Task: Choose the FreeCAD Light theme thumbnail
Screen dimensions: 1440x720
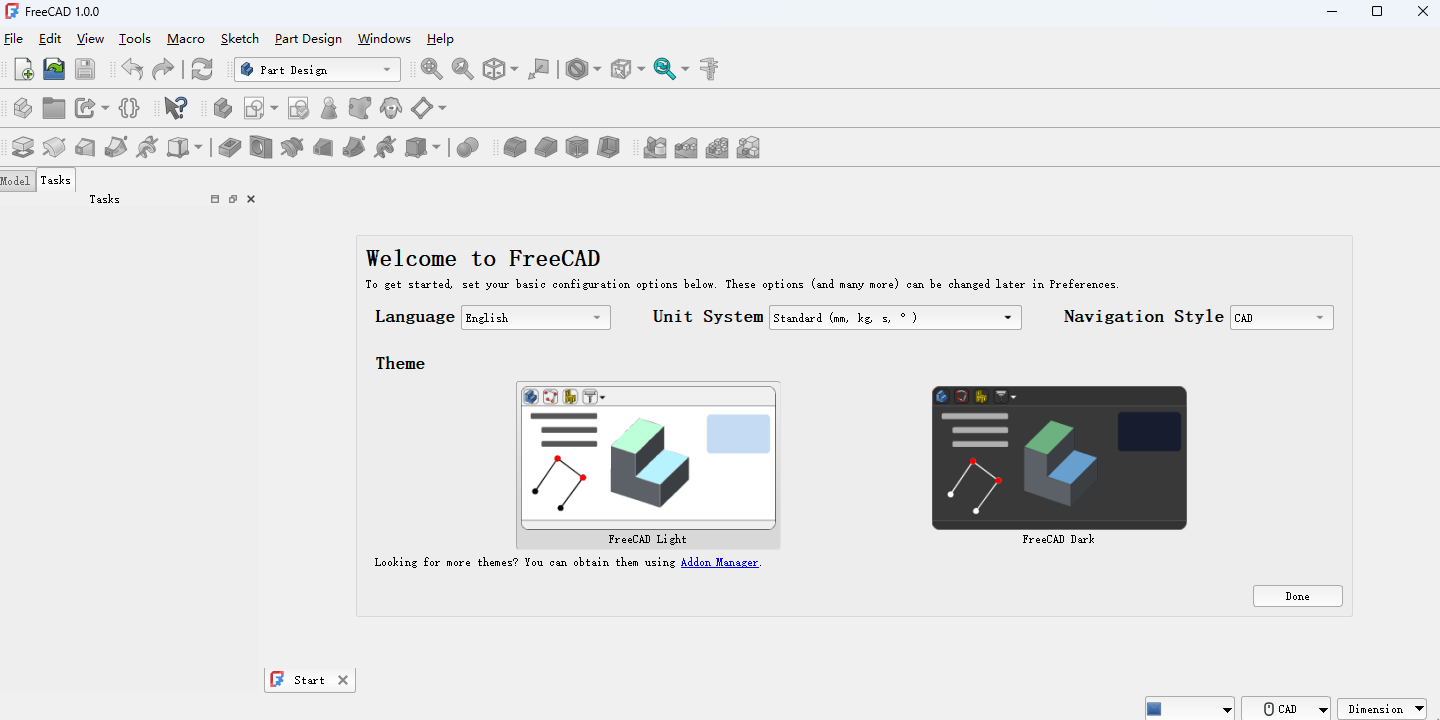Action: coord(648,464)
